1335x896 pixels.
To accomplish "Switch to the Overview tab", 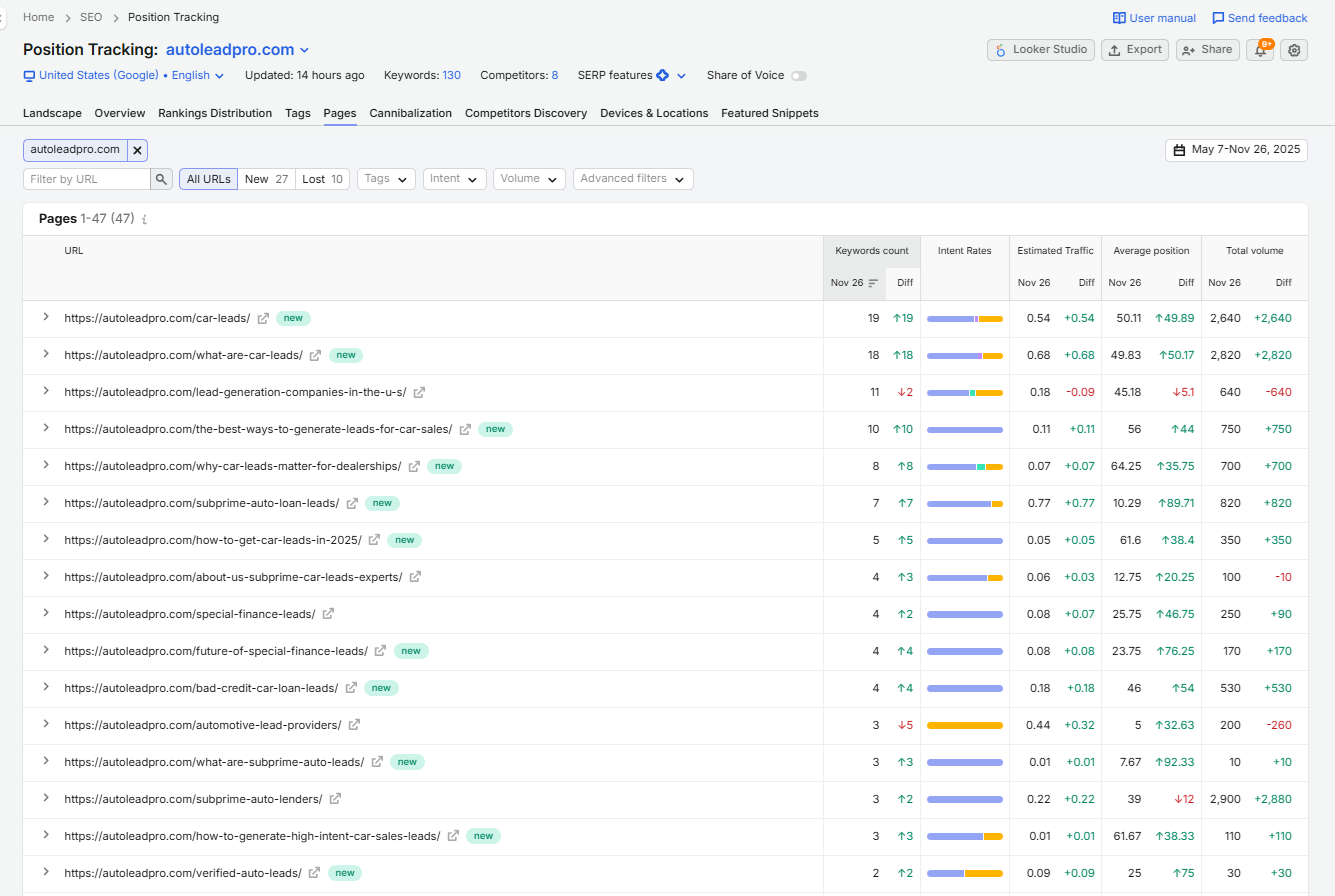I will [x=120, y=113].
